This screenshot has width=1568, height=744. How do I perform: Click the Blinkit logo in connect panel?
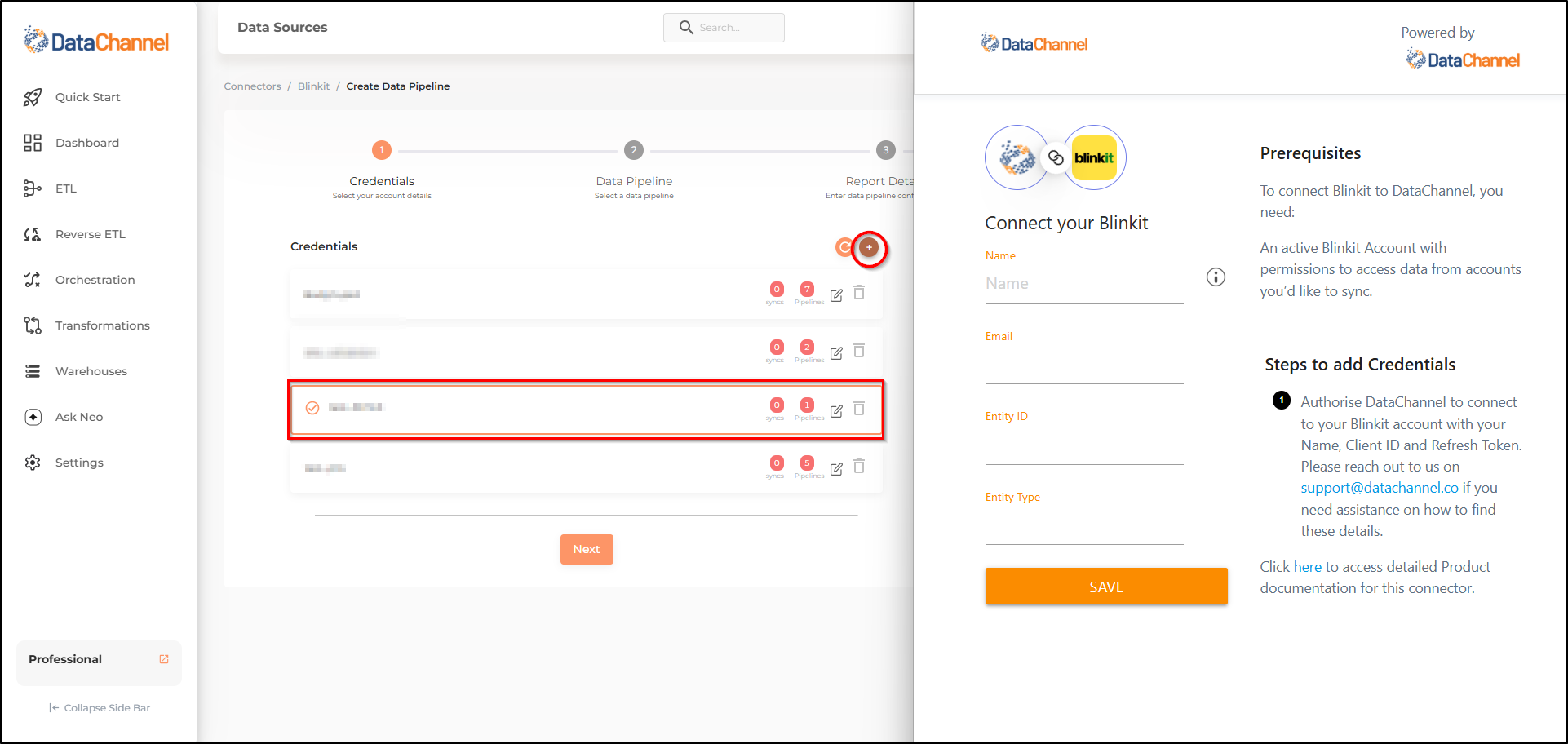pos(1094,157)
